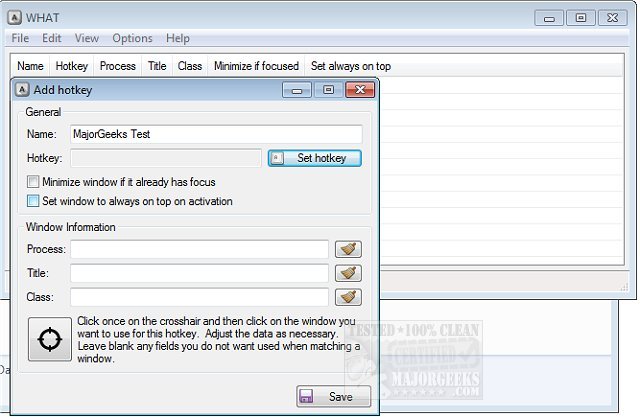Focus the Title text field
The width and height of the screenshot is (640, 417).
tap(200, 273)
